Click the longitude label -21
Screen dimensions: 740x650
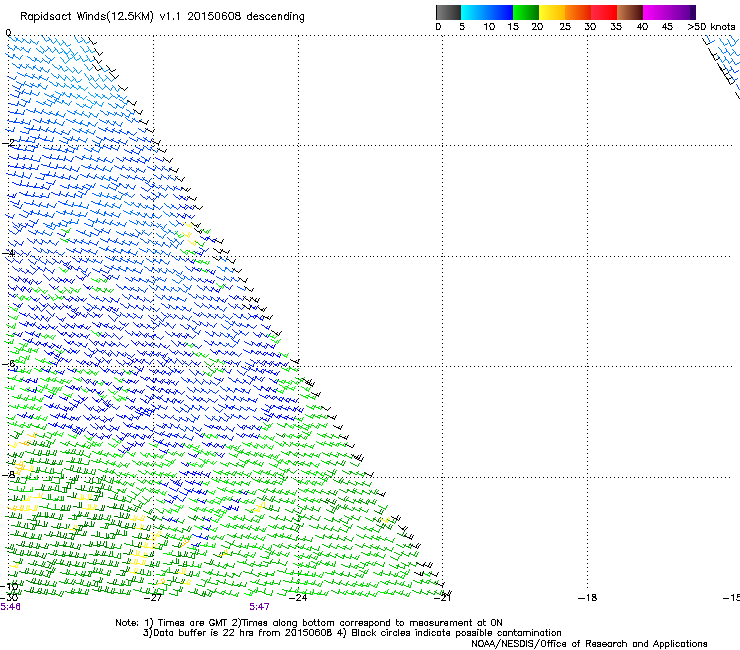(x=442, y=598)
